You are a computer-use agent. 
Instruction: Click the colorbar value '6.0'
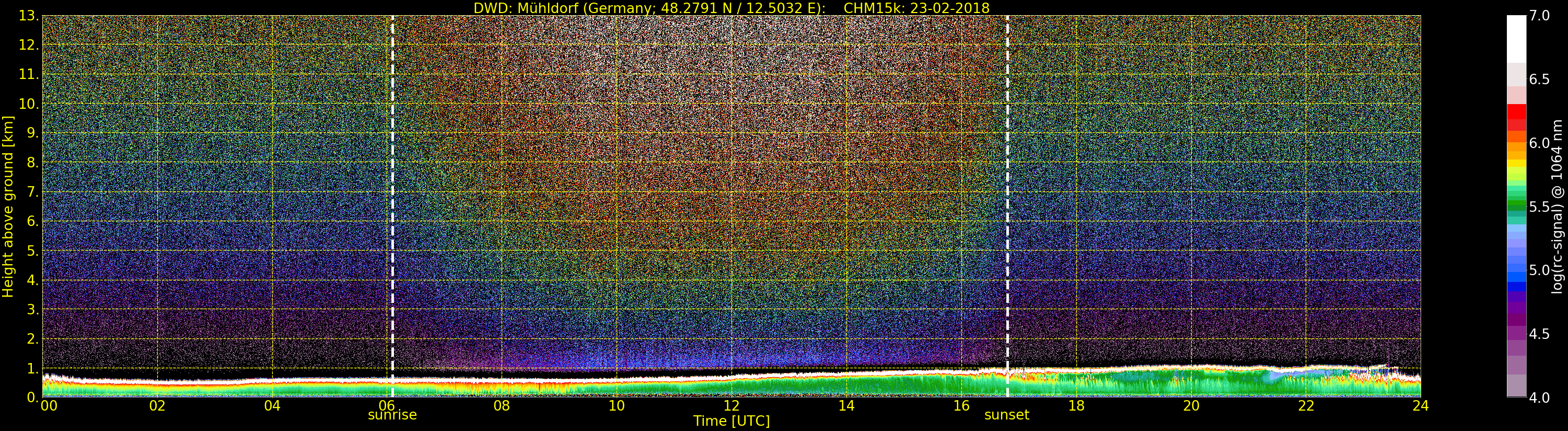point(1539,143)
